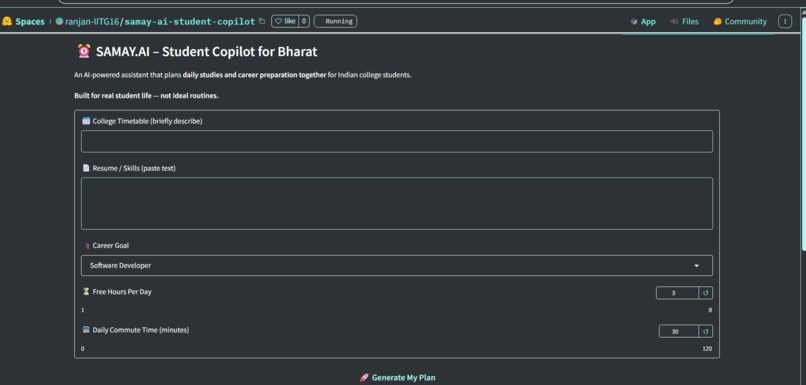Open the Running status badge
This screenshot has height=385, width=806.
click(x=335, y=21)
